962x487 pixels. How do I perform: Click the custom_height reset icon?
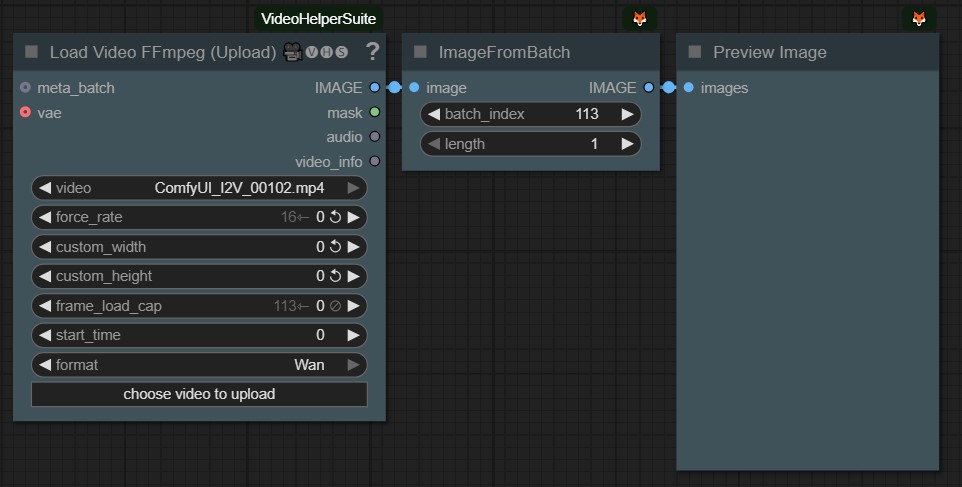click(x=335, y=276)
